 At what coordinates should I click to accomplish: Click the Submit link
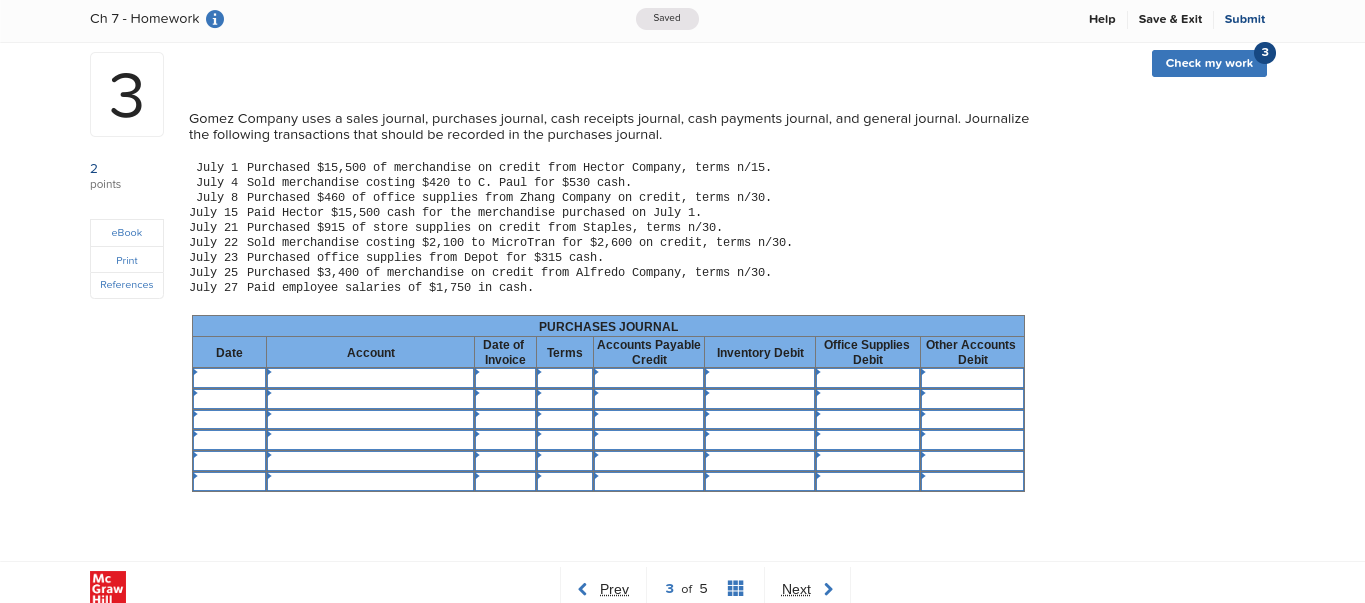tap(1244, 18)
